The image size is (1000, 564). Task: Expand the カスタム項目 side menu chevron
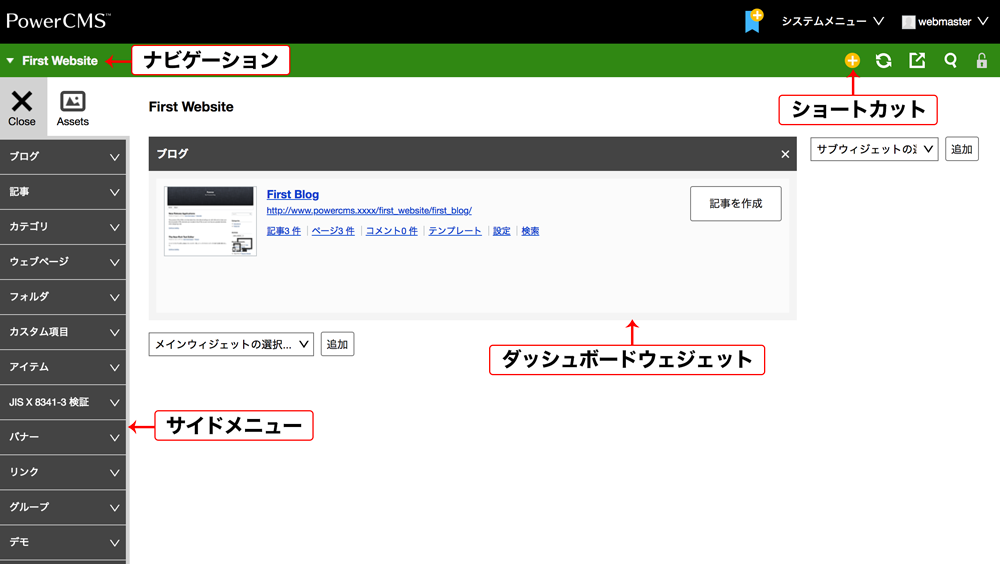click(114, 332)
